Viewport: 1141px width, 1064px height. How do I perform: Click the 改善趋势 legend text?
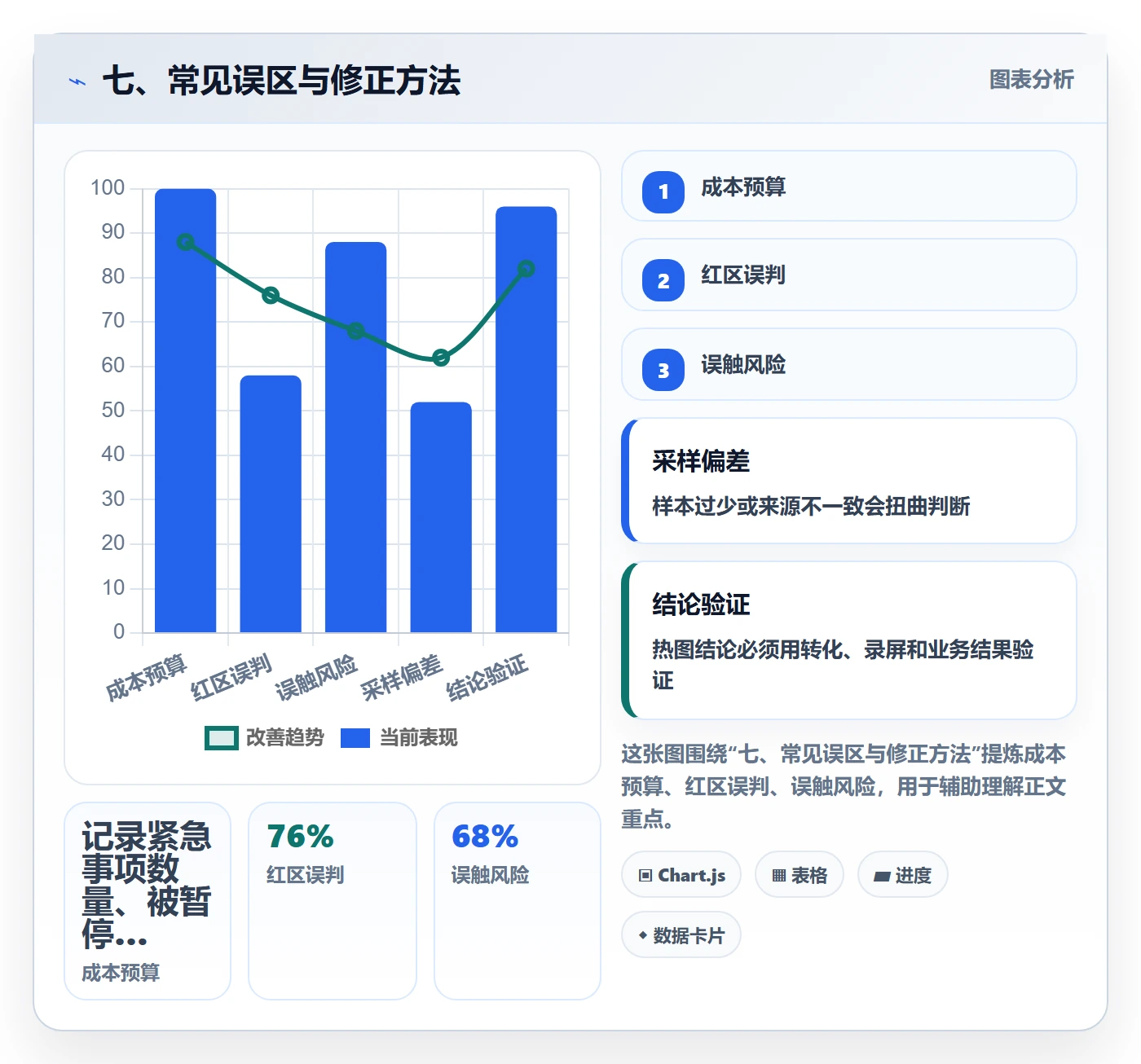(x=285, y=737)
